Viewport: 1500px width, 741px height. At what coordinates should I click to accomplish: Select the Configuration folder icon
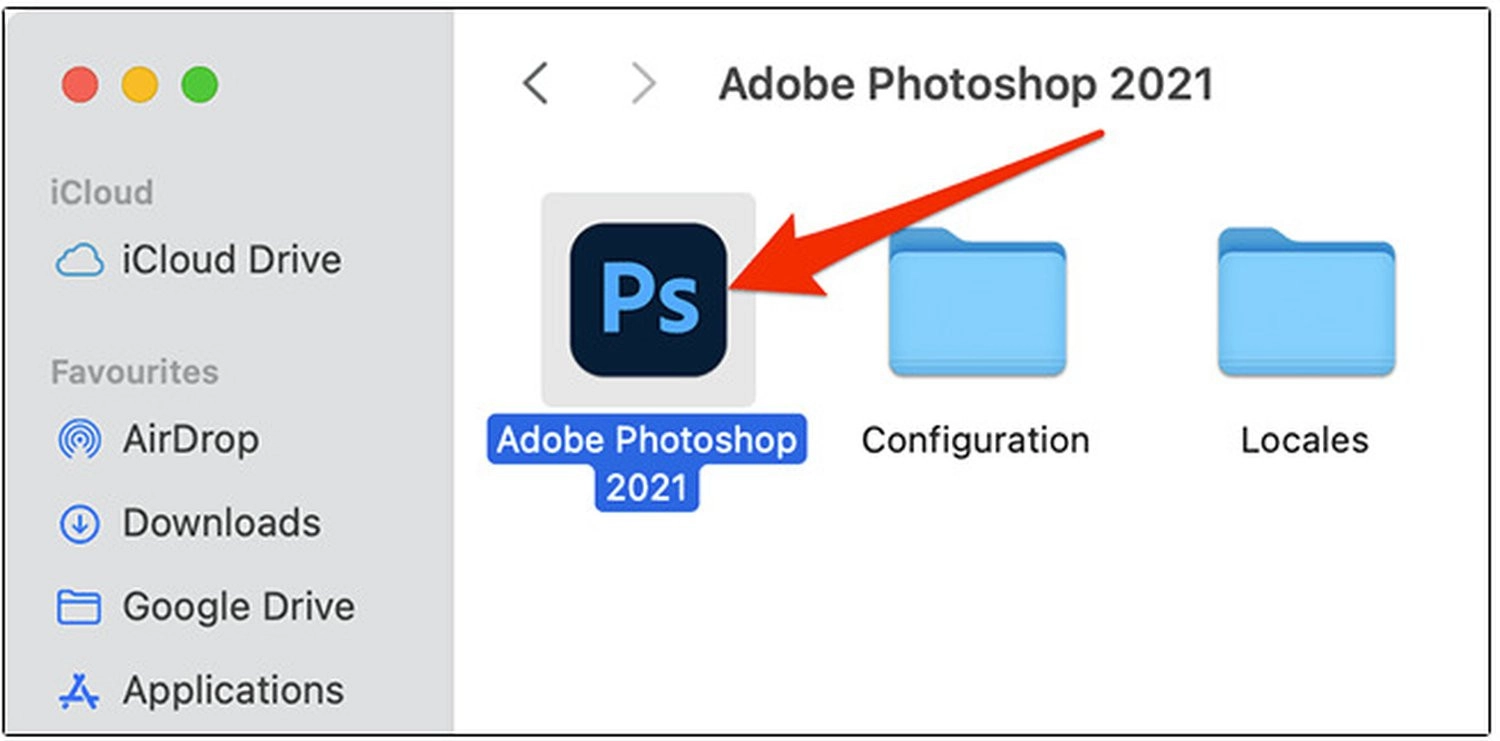976,301
